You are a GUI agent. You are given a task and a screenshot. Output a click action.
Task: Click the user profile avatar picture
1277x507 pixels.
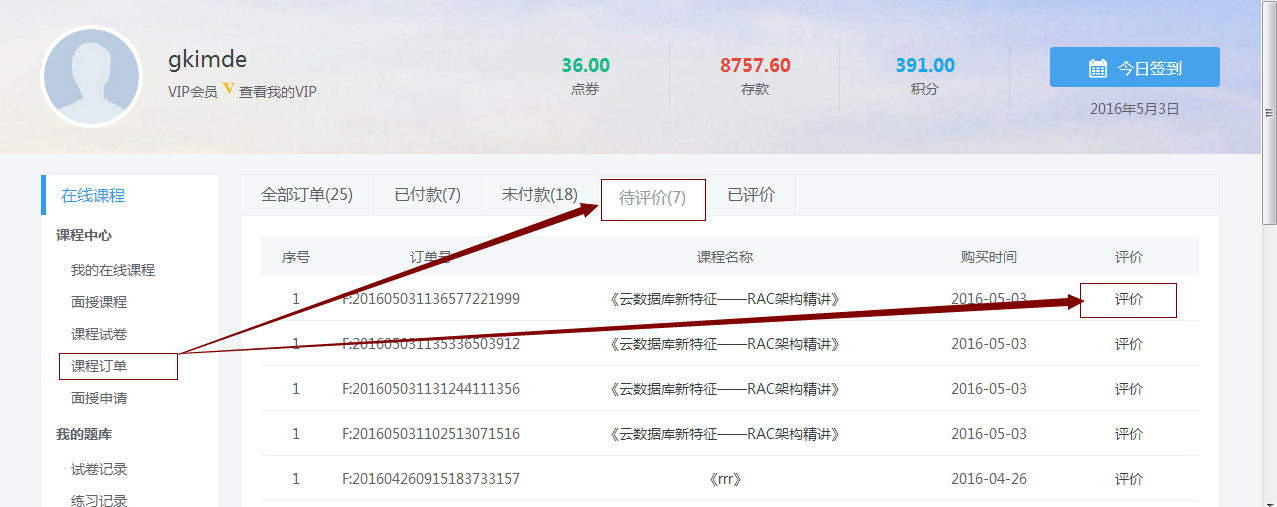91,77
